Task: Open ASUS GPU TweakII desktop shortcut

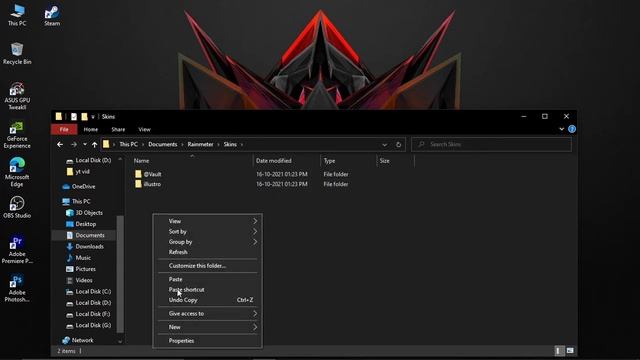Action: [x=17, y=96]
